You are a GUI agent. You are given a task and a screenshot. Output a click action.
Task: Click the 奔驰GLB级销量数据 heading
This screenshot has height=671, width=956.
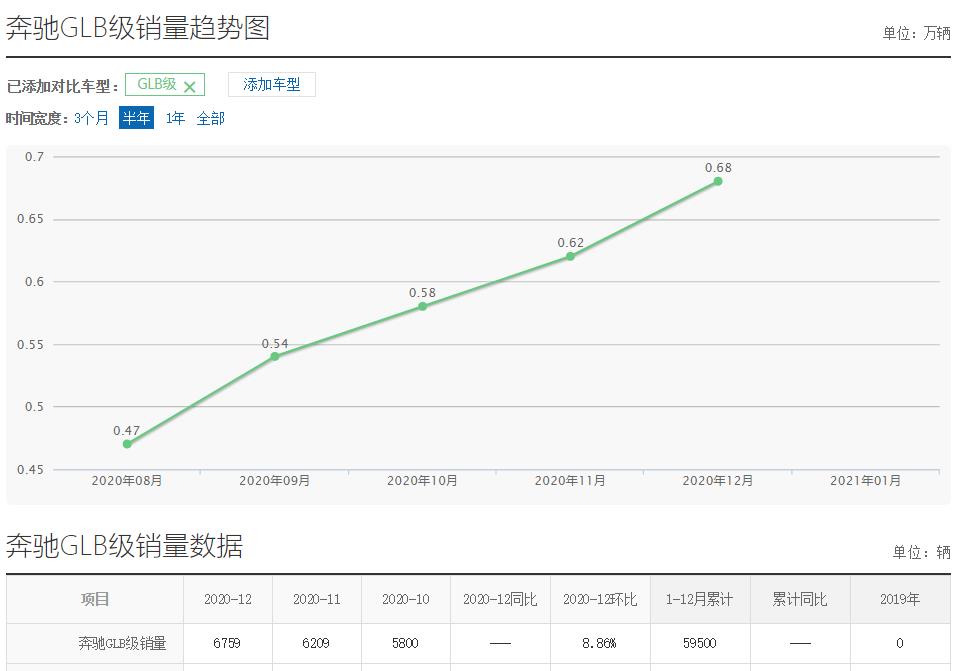coord(124,545)
